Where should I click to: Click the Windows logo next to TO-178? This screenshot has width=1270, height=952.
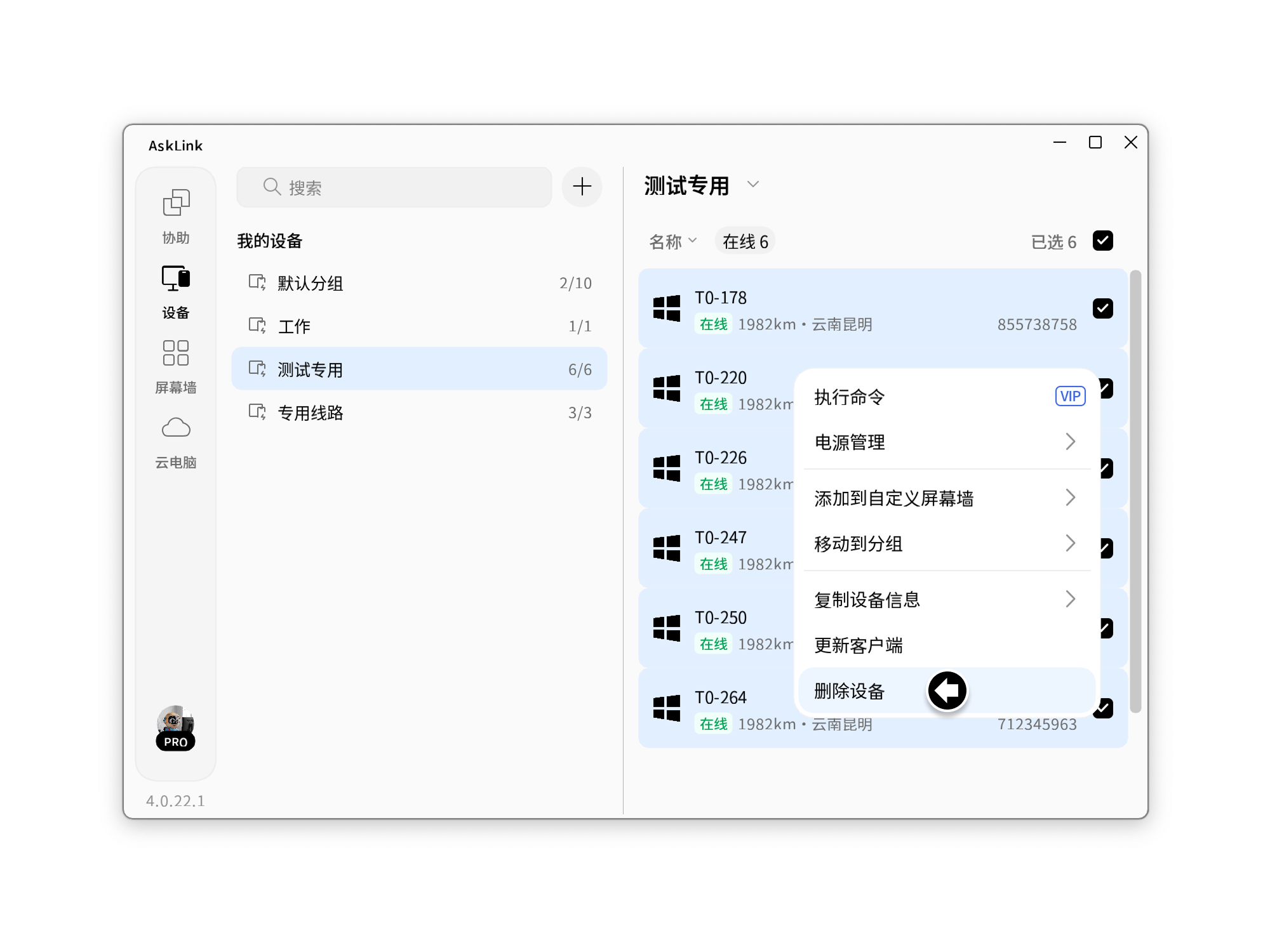pyautogui.click(x=665, y=308)
